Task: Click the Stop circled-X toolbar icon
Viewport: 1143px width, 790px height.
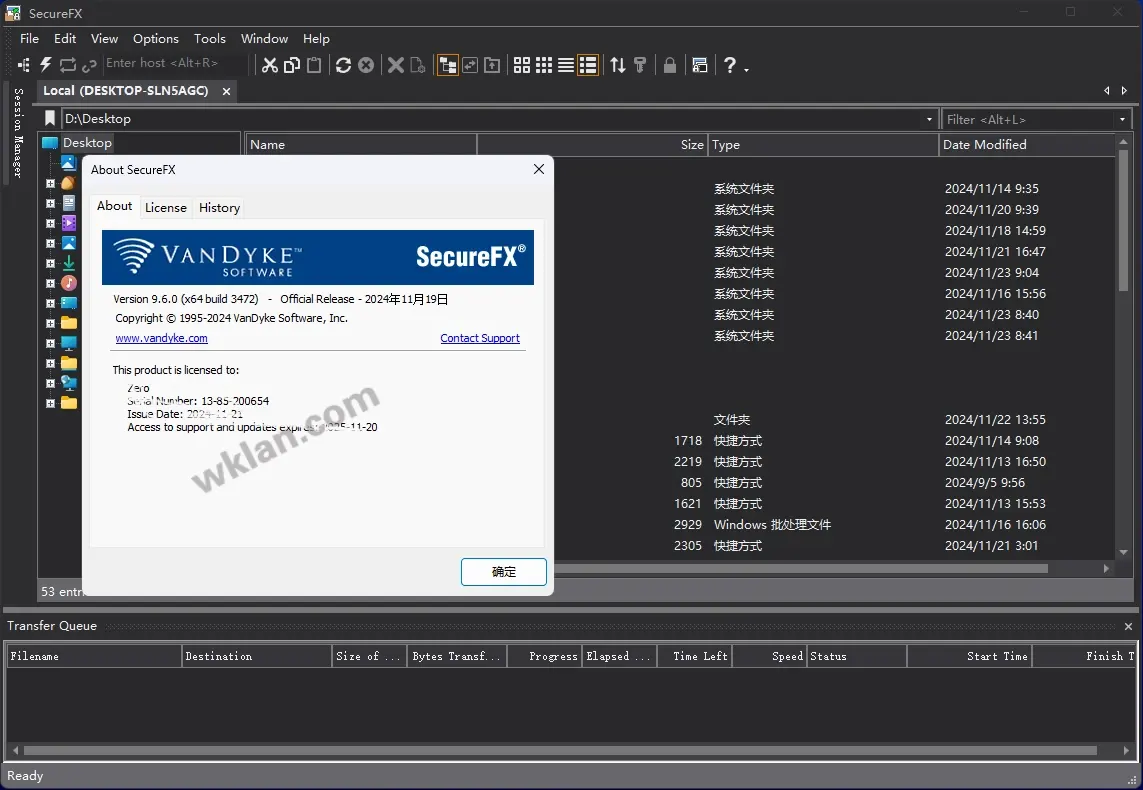Action: pos(366,65)
